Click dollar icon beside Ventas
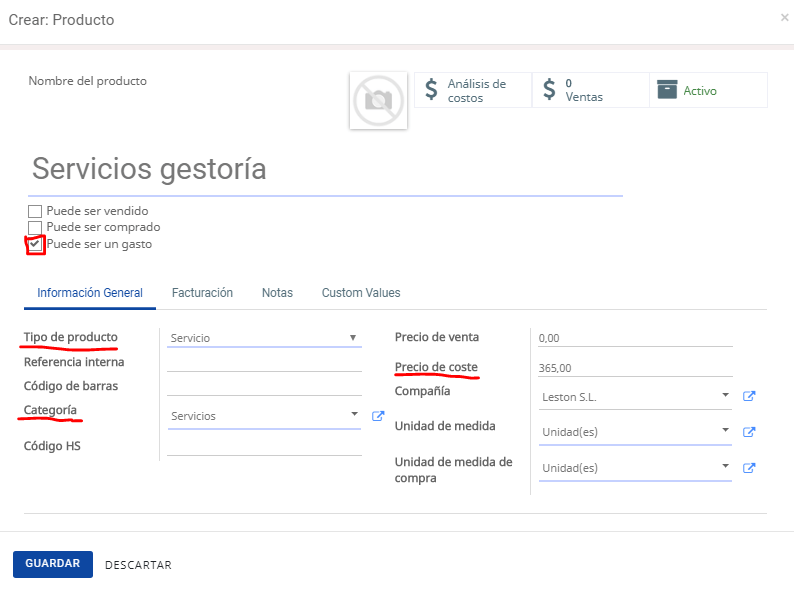This screenshot has width=794, height=595. (x=549, y=89)
